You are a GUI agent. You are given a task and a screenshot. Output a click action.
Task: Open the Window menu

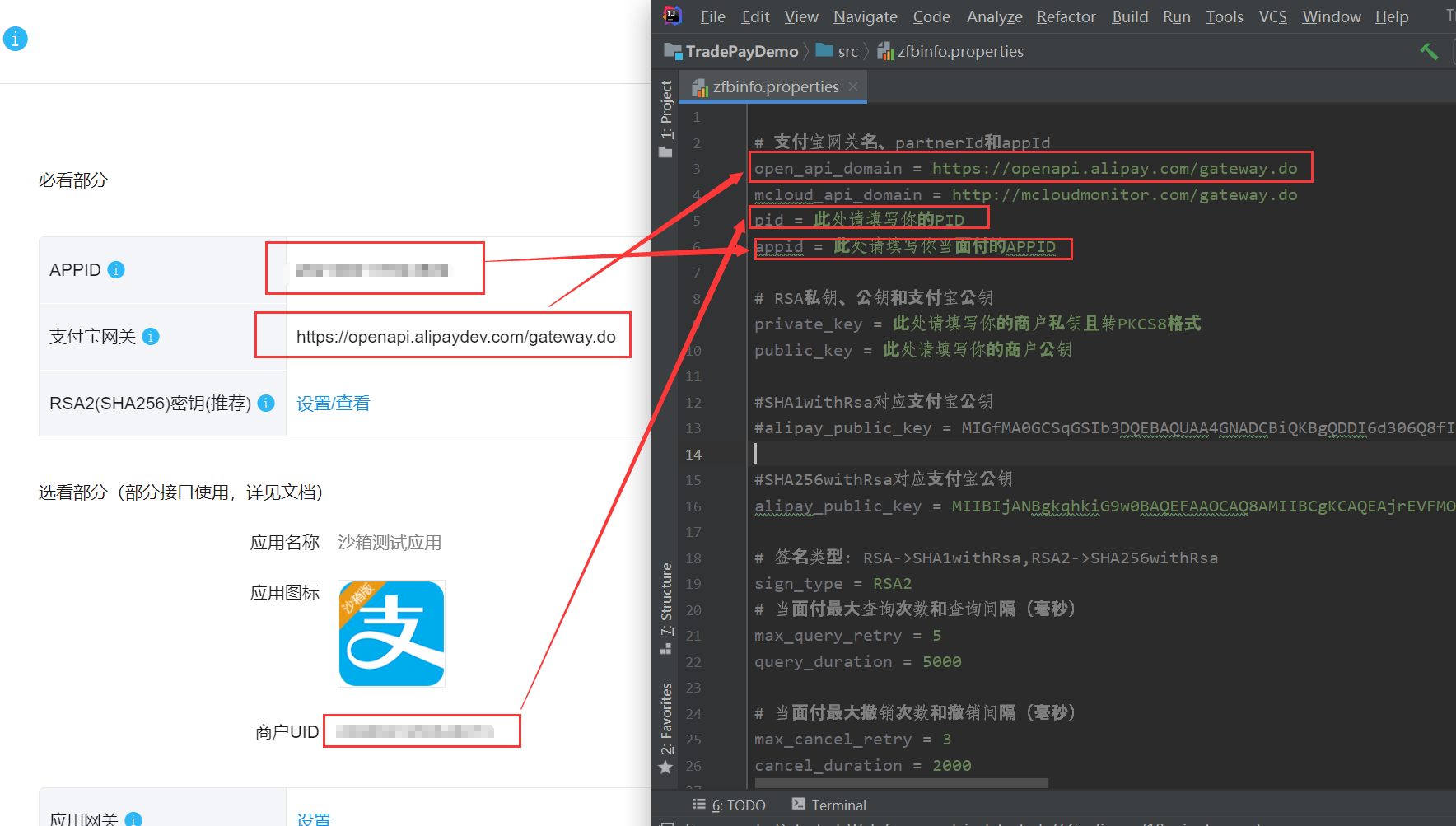click(x=1332, y=16)
